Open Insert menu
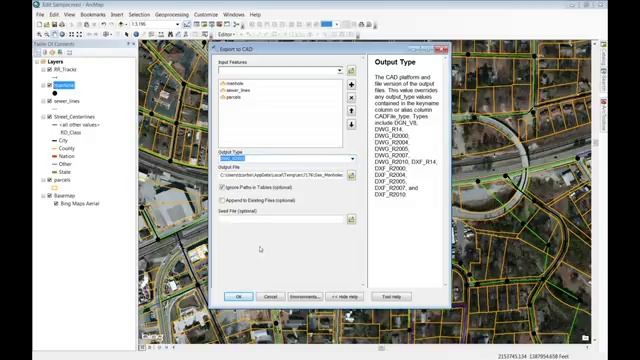This screenshot has width=640, height=360. coord(117,15)
